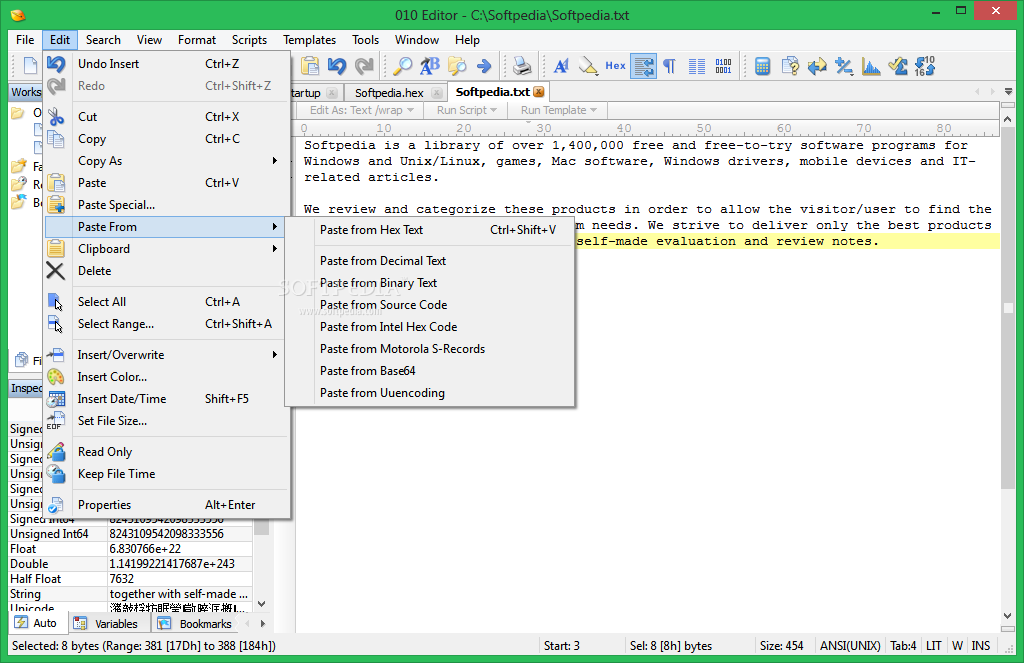Click the binary 0100 0001 toolbar icon
Image resolution: width=1024 pixels, height=663 pixels.
[x=724, y=66]
